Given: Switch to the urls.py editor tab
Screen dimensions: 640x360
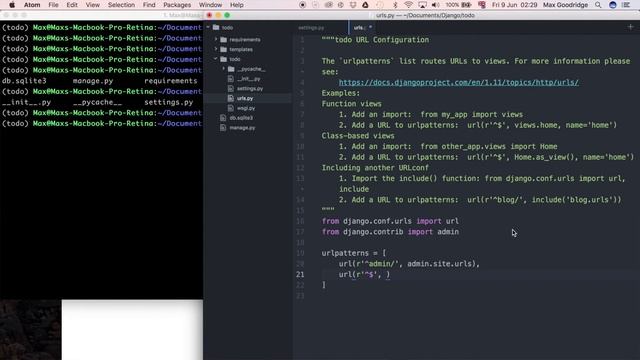Looking at the screenshot, I should [359, 28].
